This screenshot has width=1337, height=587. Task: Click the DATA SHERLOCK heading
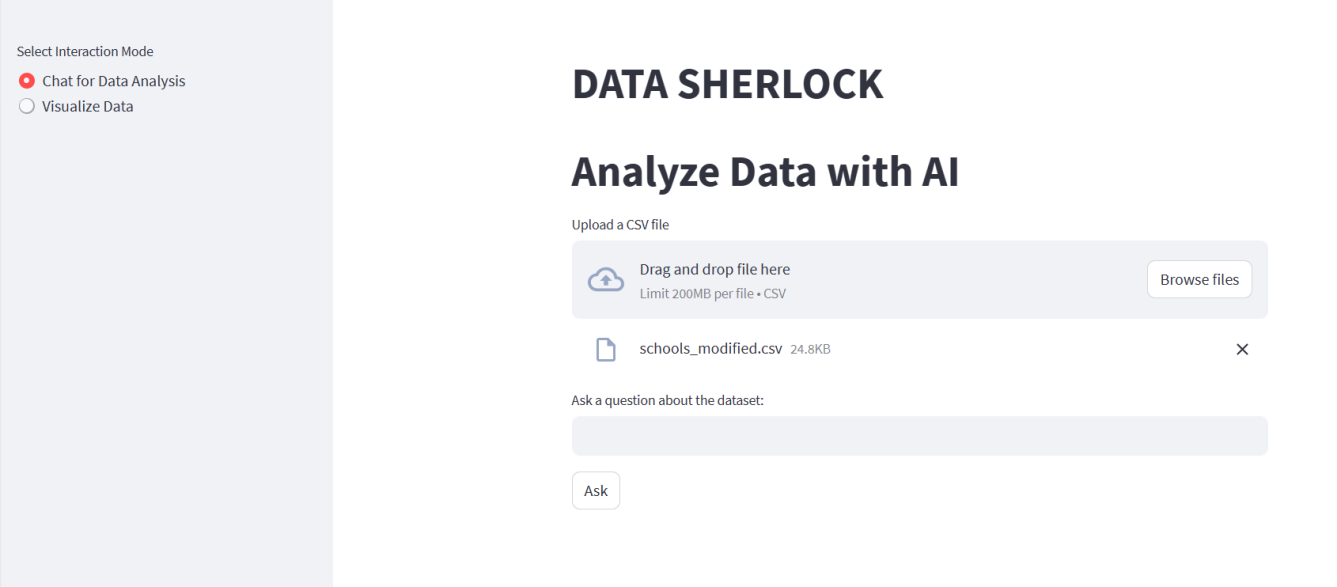727,84
